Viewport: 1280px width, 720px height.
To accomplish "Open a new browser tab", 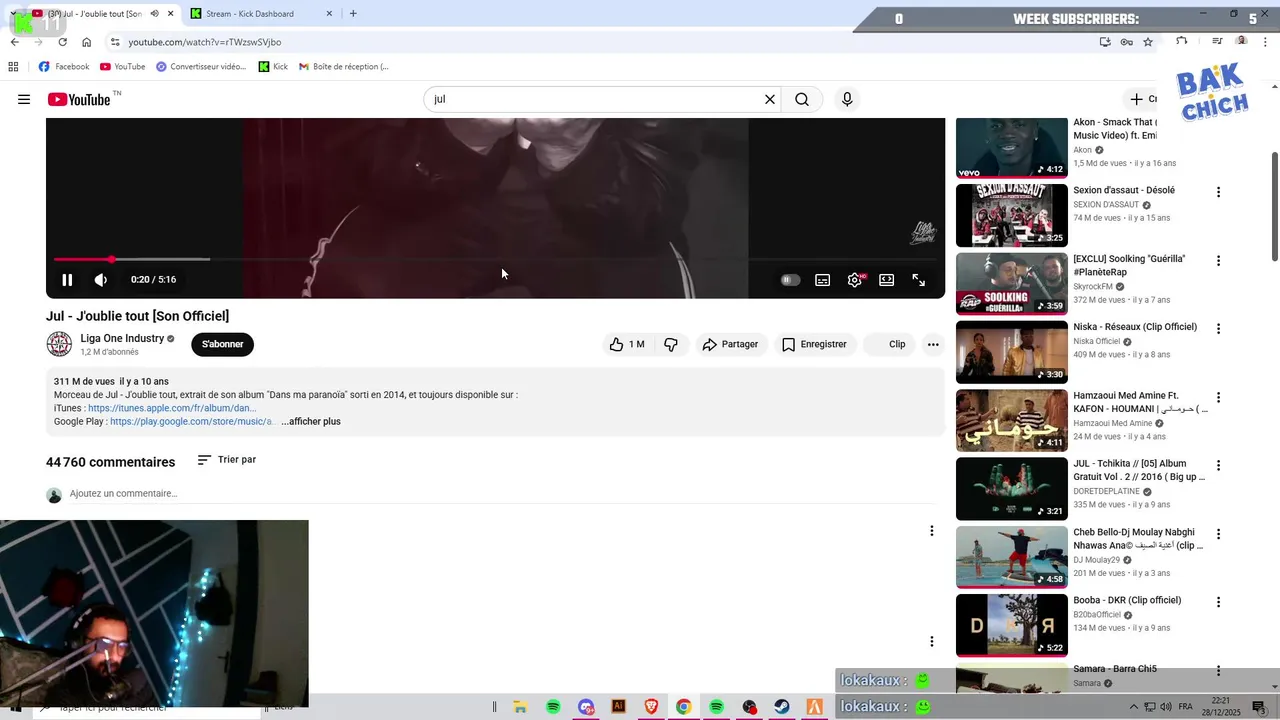I will click(353, 13).
